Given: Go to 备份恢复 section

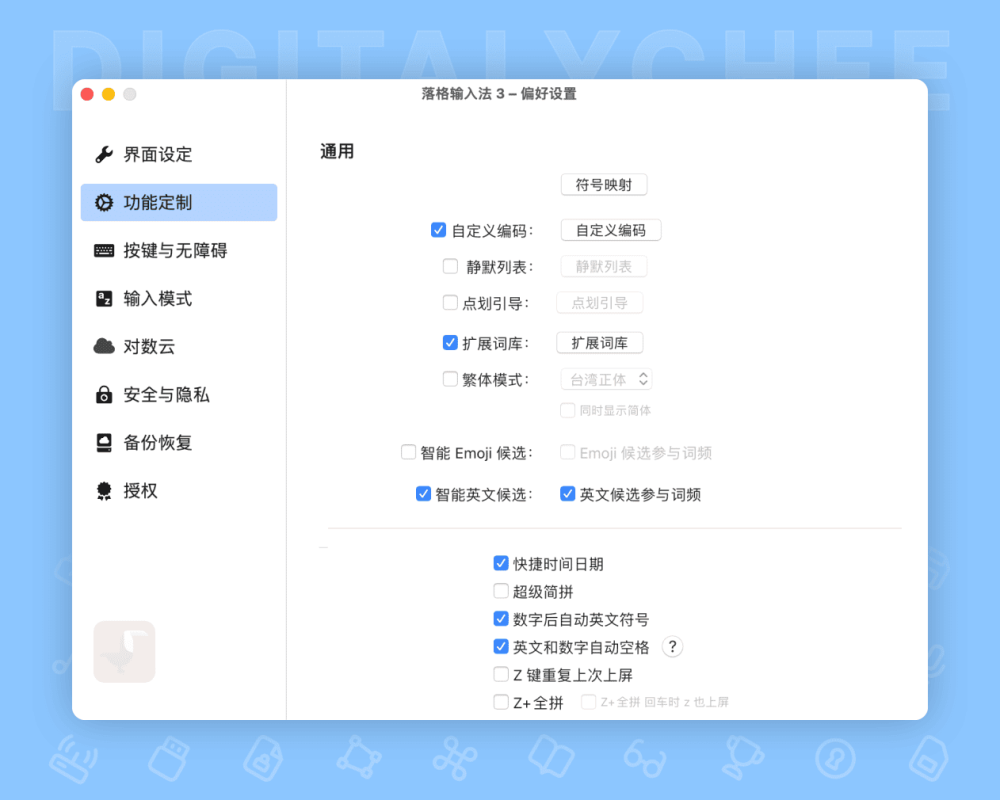Looking at the screenshot, I should coord(179,442).
